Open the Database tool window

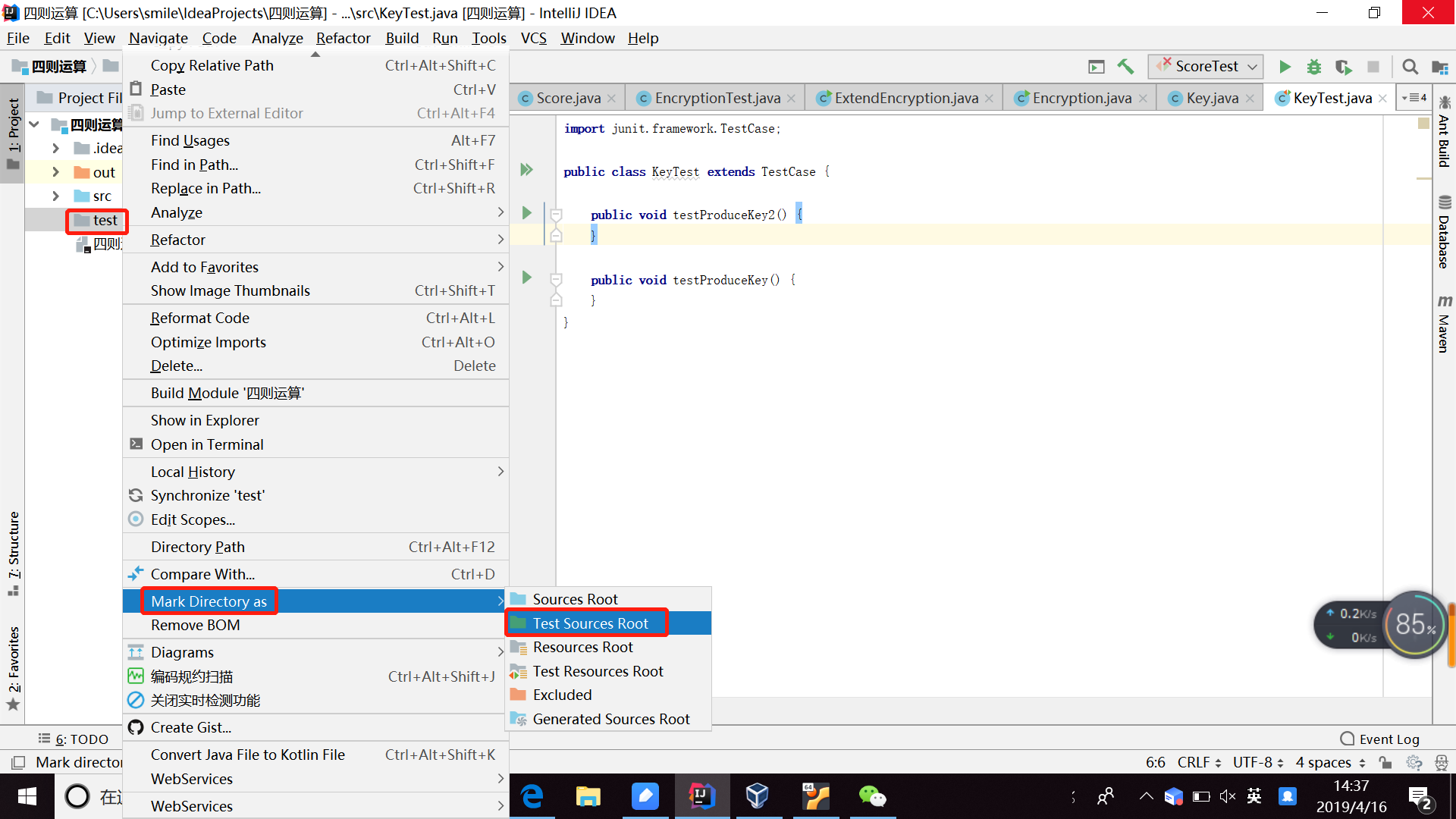click(1444, 232)
